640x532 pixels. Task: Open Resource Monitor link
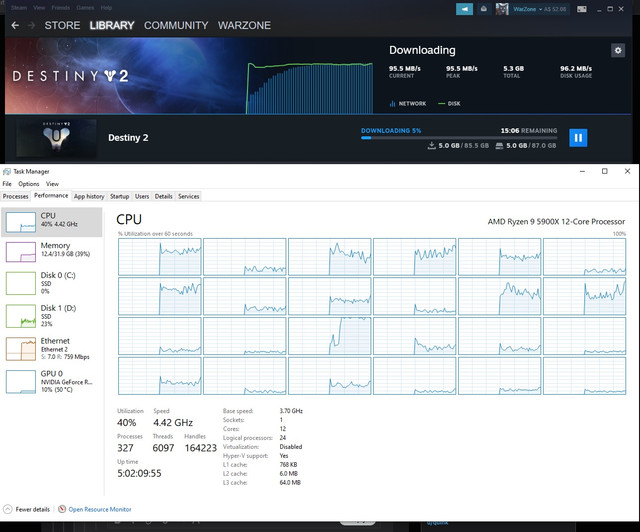pos(100,510)
